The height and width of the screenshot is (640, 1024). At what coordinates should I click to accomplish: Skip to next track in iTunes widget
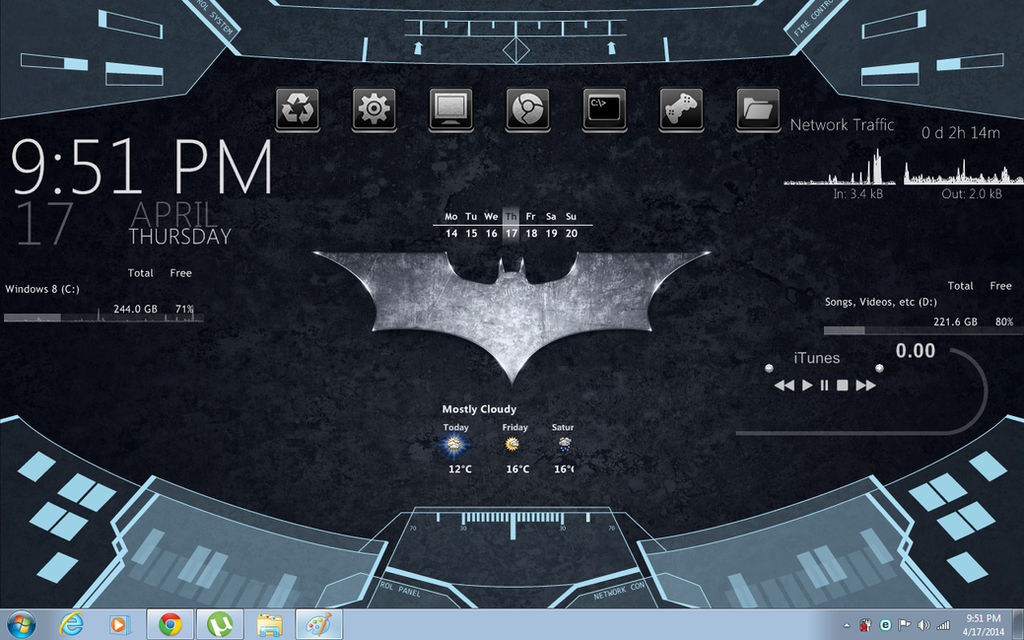(x=866, y=385)
